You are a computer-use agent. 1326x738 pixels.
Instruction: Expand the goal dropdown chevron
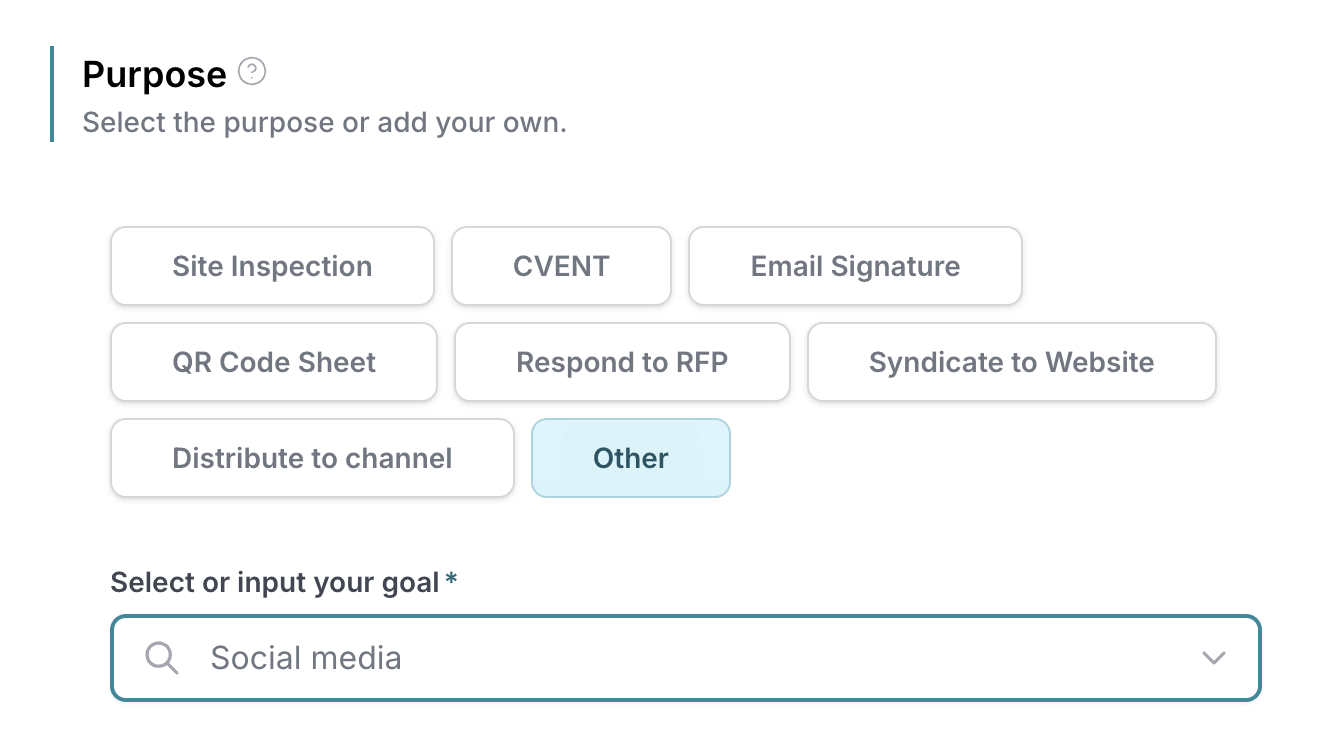coord(1213,658)
